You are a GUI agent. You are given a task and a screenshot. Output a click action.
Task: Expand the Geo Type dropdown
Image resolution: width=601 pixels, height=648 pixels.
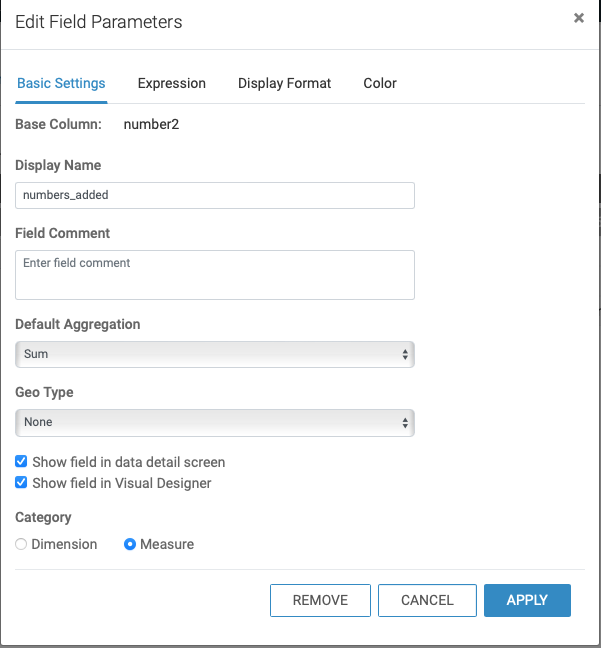point(215,422)
